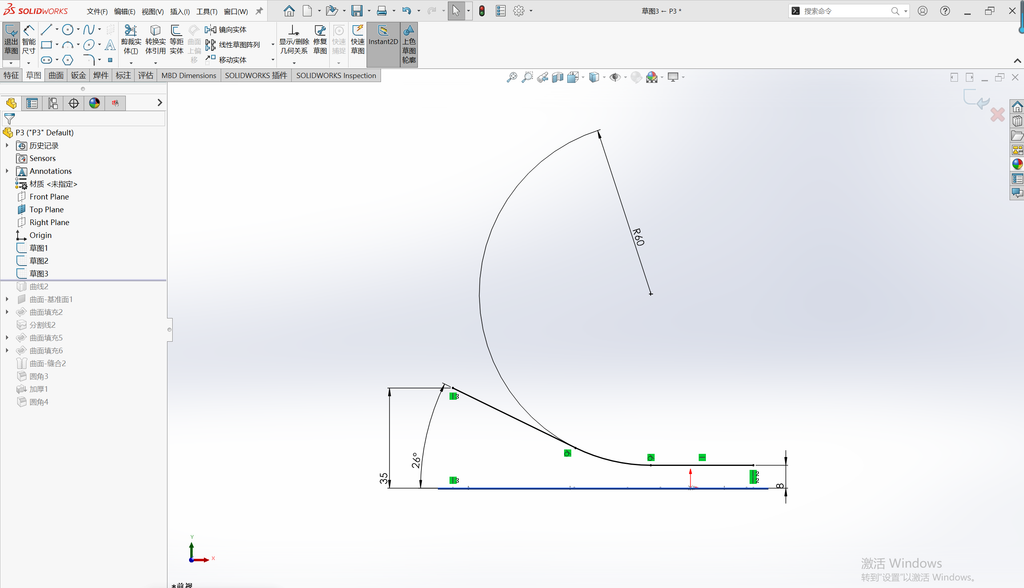This screenshot has height=588, width=1024.
Task: Open the Exit Sketch dropdown arrow
Action: pos(11,63)
